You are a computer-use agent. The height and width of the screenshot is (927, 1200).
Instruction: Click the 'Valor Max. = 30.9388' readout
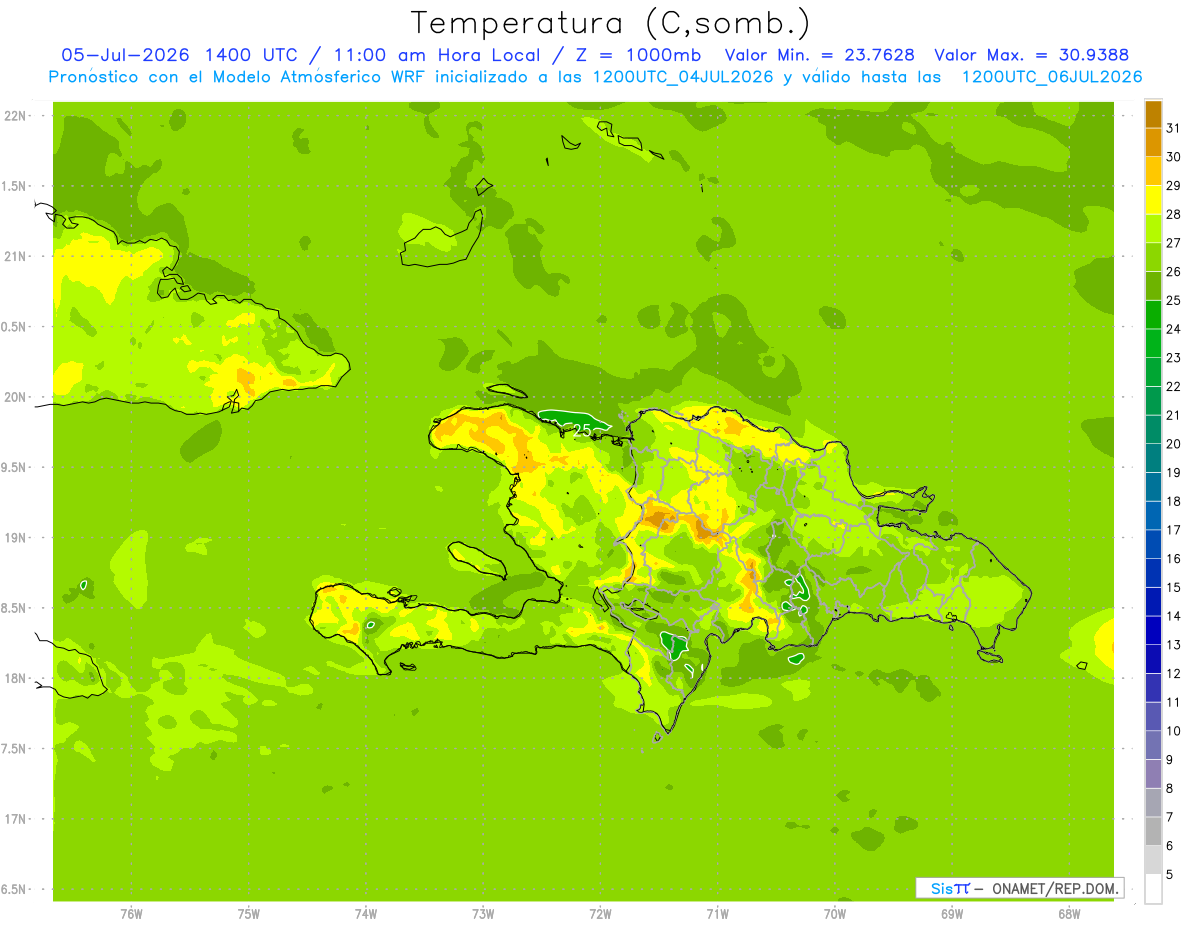pos(1031,55)
